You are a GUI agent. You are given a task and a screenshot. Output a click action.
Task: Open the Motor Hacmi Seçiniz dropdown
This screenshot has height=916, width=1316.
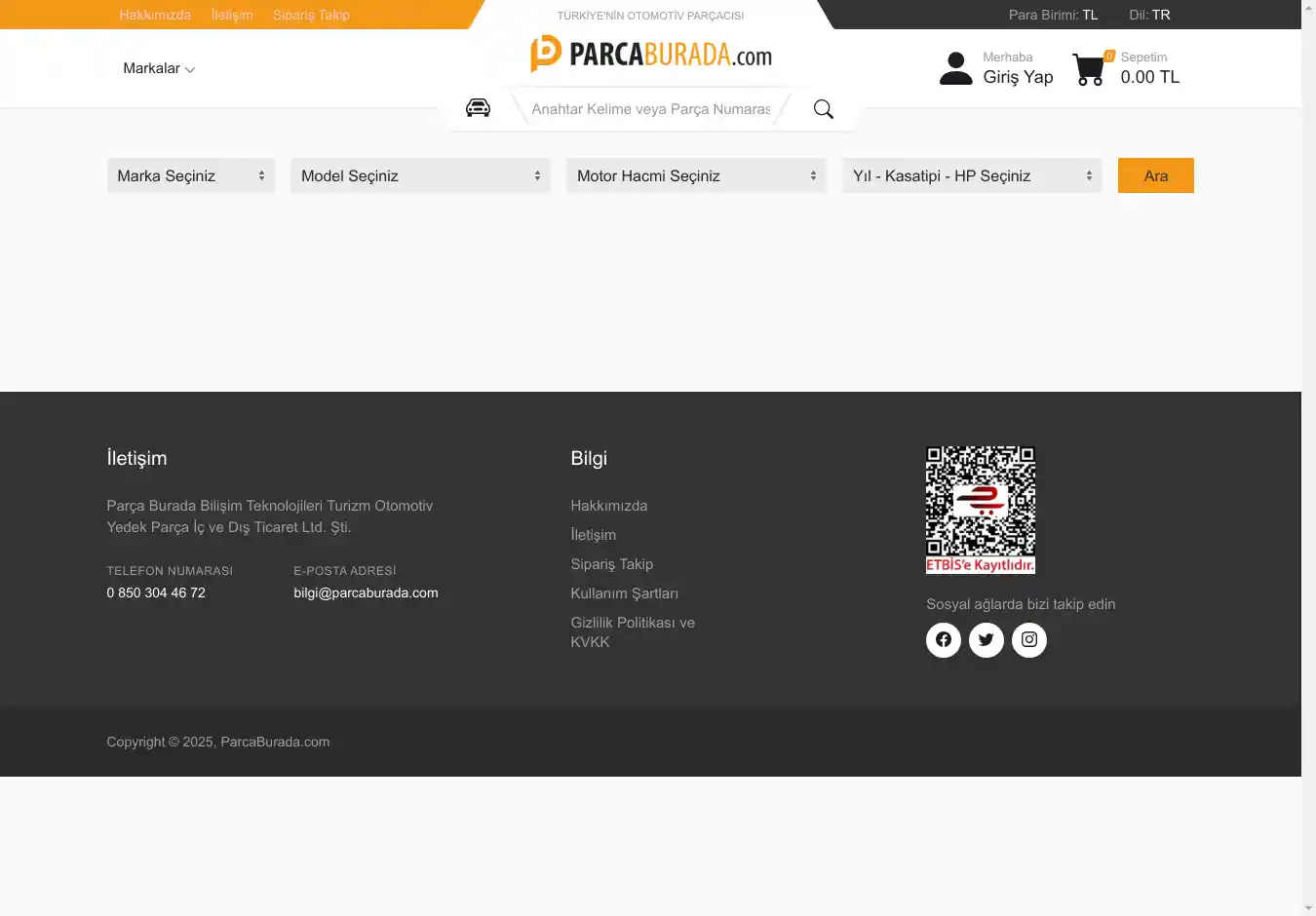[x=696, y=176]
